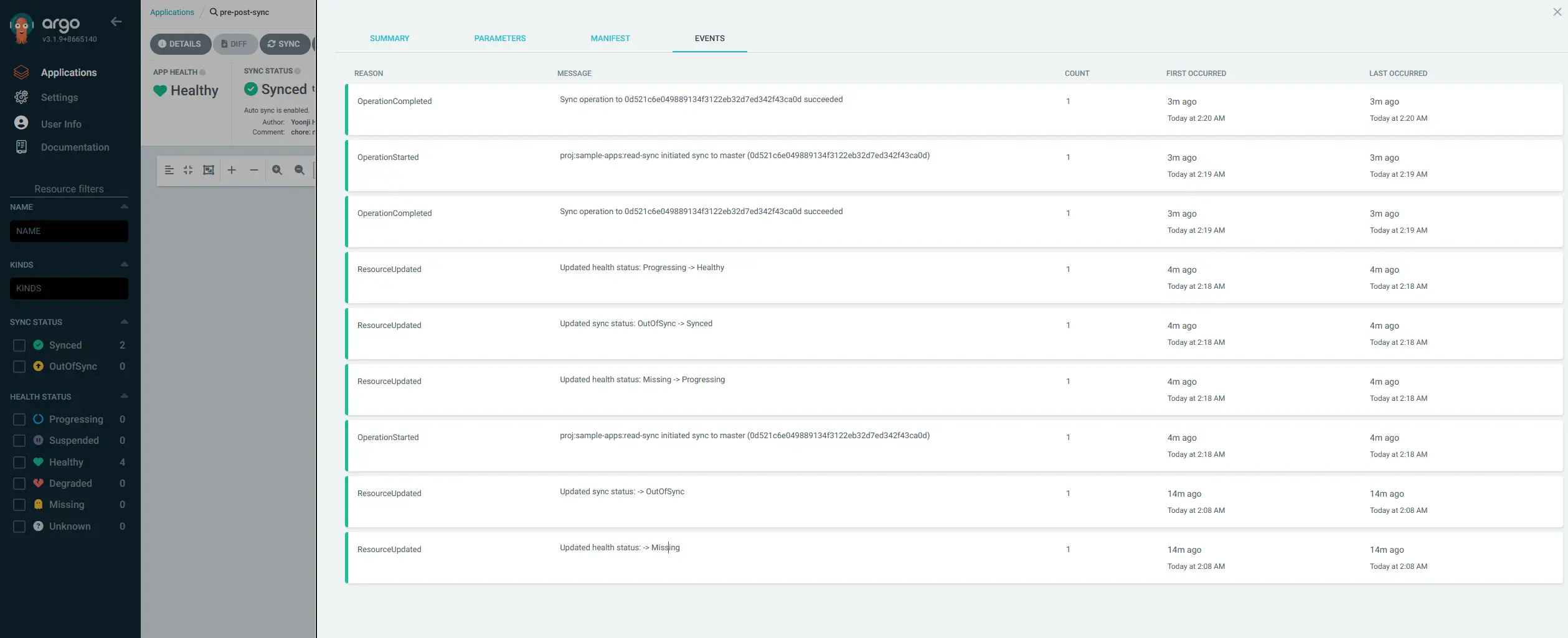Collapse the SYNC STATUS filter section

point(124,322)
